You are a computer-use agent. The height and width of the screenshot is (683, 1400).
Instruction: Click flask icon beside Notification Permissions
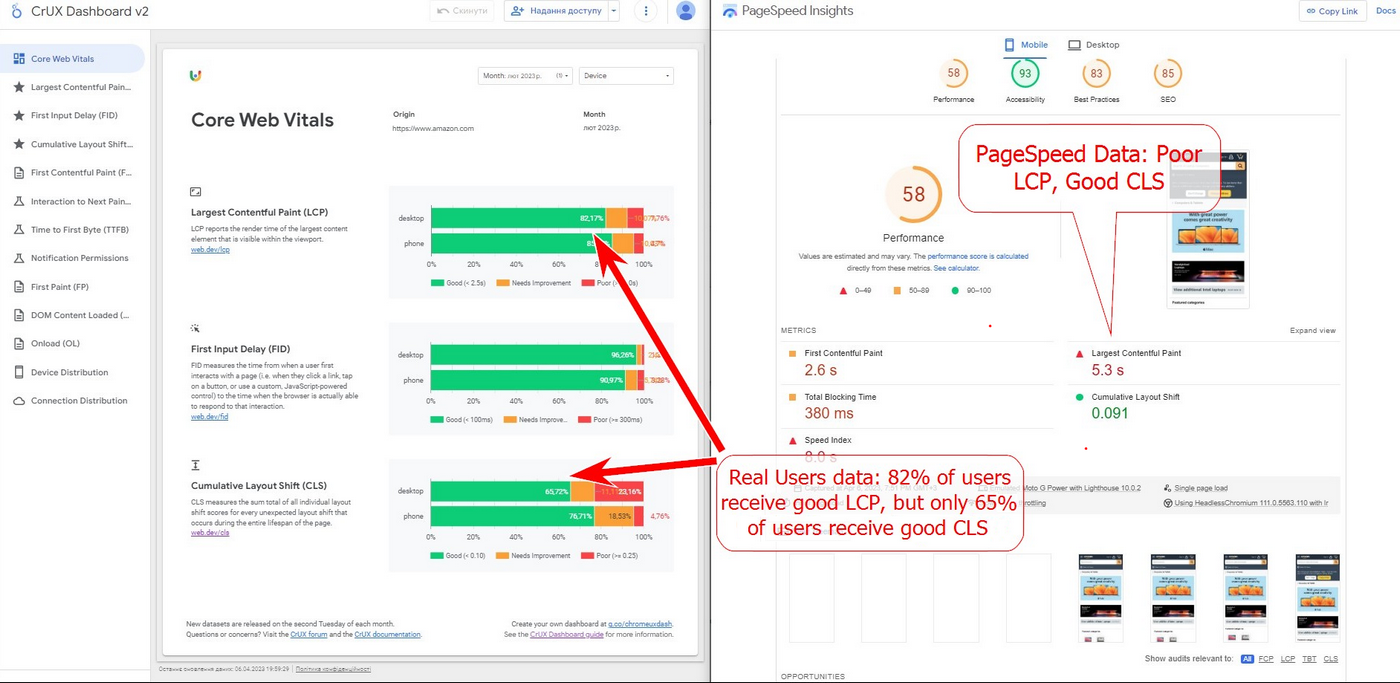point(19,258)
